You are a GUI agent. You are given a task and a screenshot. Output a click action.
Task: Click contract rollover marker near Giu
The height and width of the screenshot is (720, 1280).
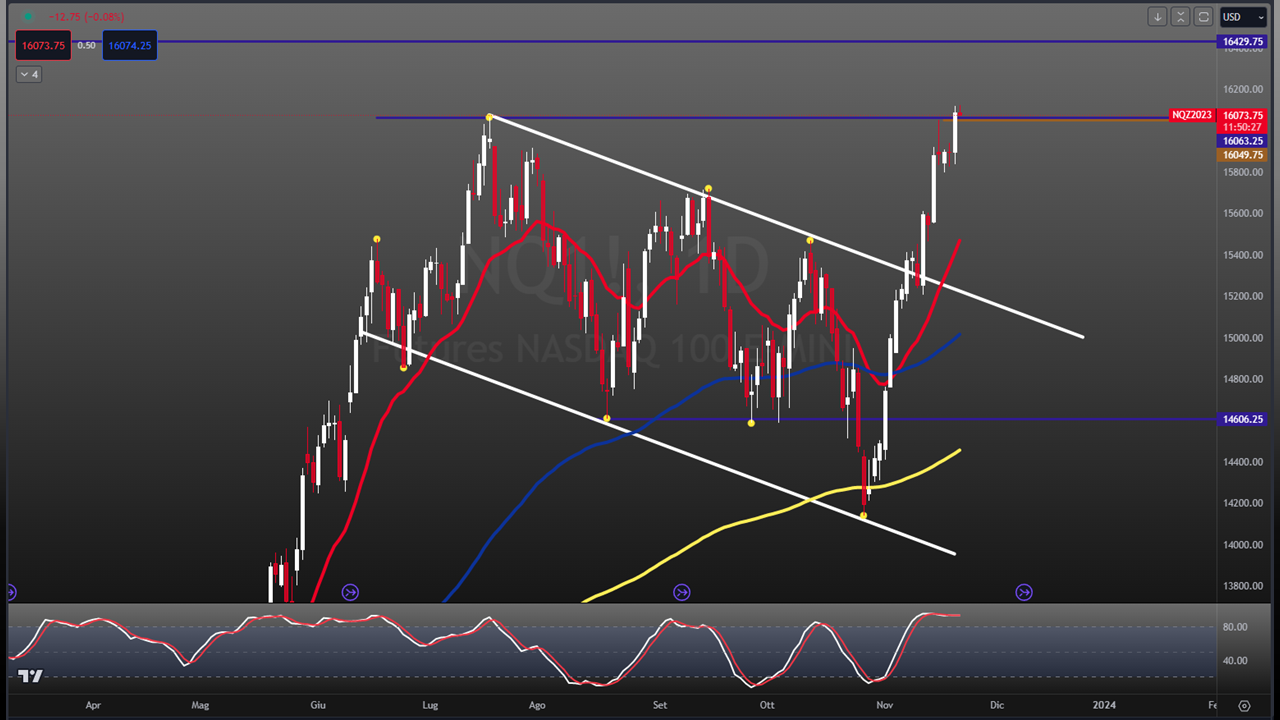[x=350, y=592]
